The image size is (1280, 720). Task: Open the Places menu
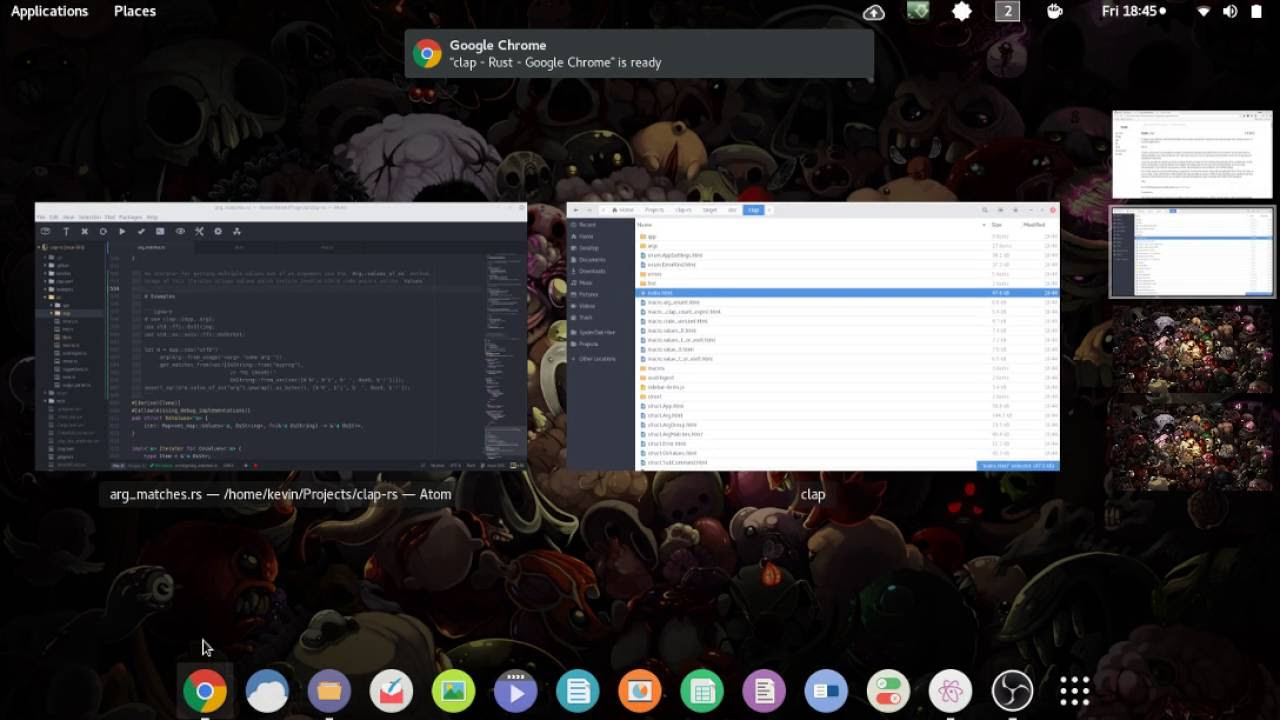[x=135, y=11]
